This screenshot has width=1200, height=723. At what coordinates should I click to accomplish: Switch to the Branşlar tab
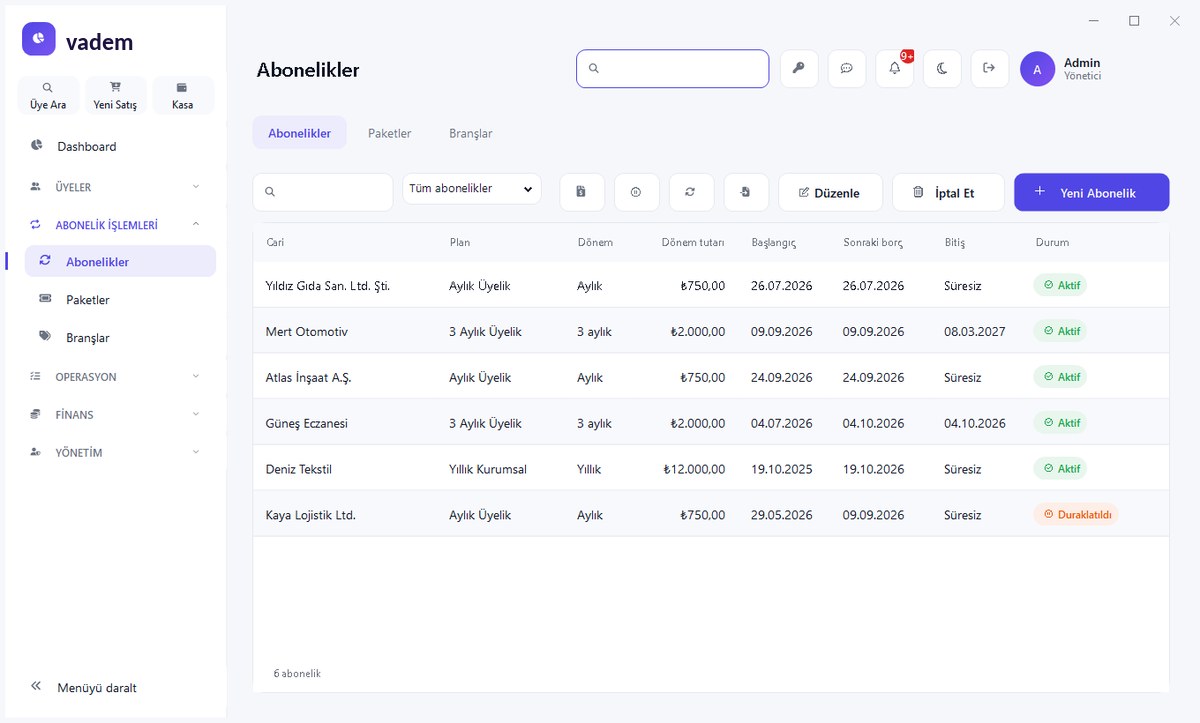471,133
